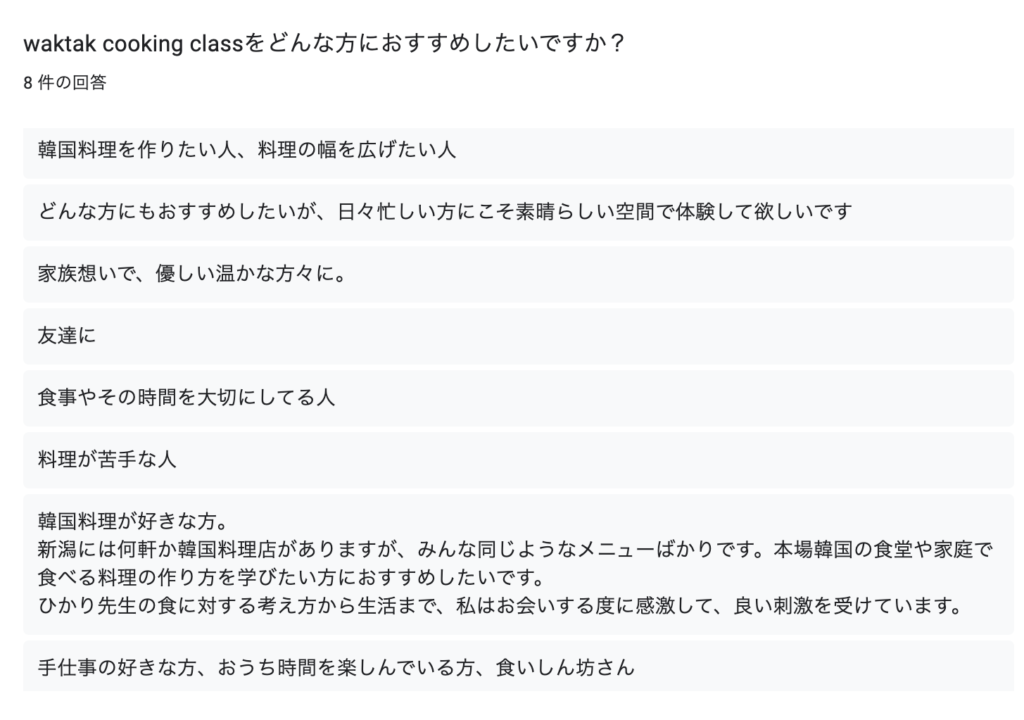The height and width of the screenshot is (720, 1024).
Task: Click the response "料理が苦手な人"
Action: pos(519,460)
